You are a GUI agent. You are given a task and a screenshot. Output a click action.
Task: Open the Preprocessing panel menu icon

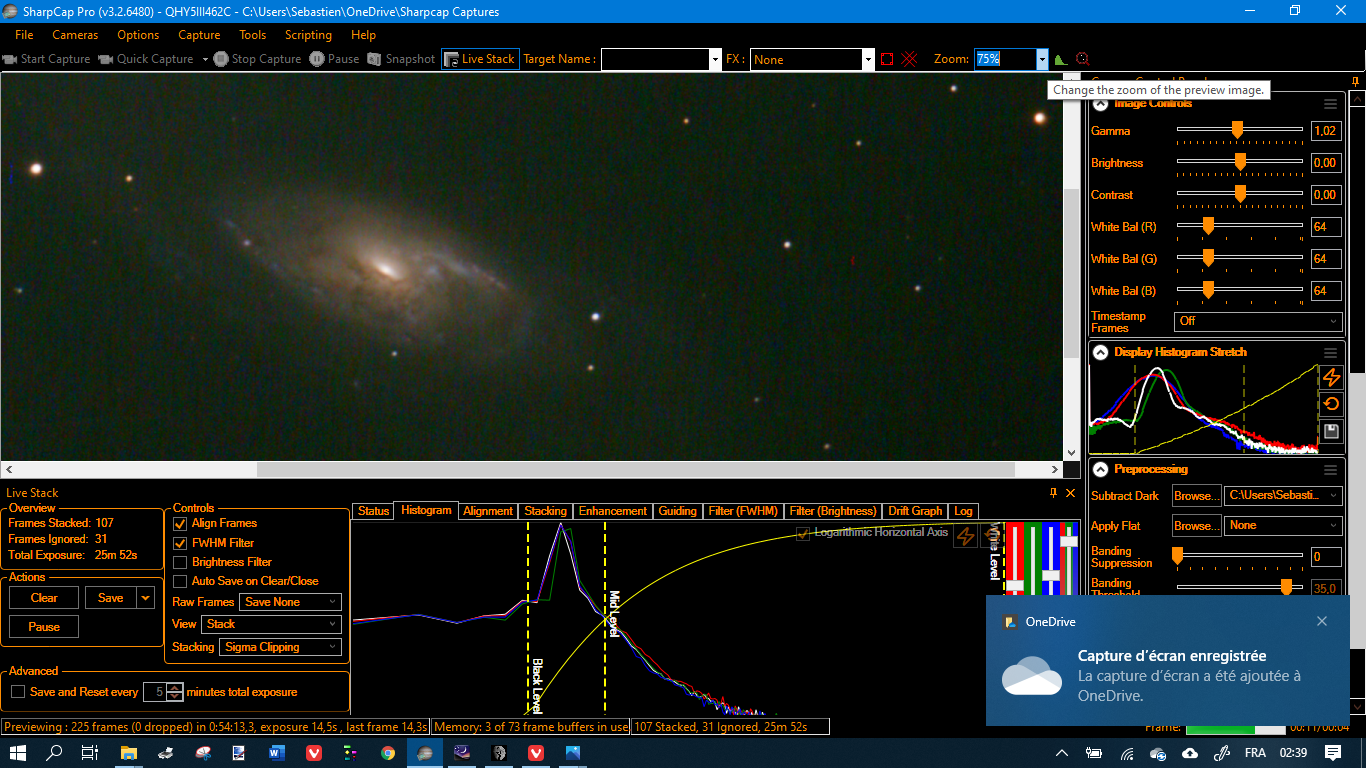[1330, 469]
